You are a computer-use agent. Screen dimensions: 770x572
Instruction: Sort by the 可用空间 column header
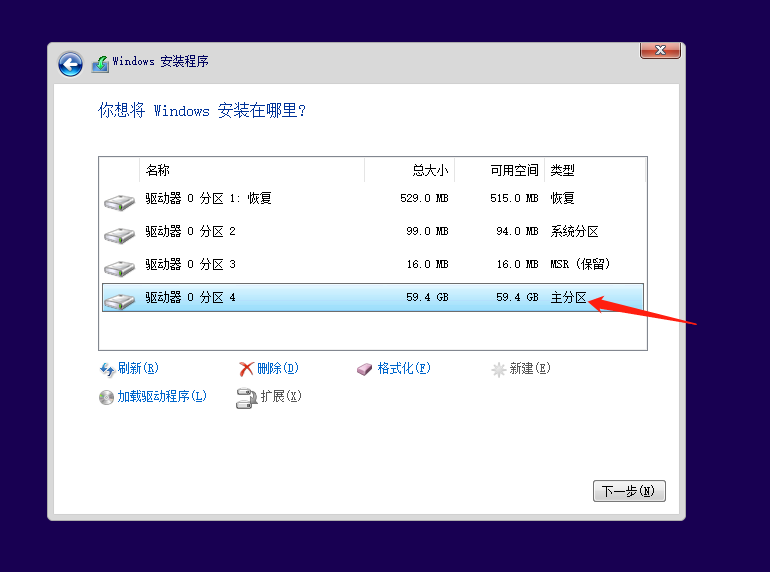click(500, 170)
